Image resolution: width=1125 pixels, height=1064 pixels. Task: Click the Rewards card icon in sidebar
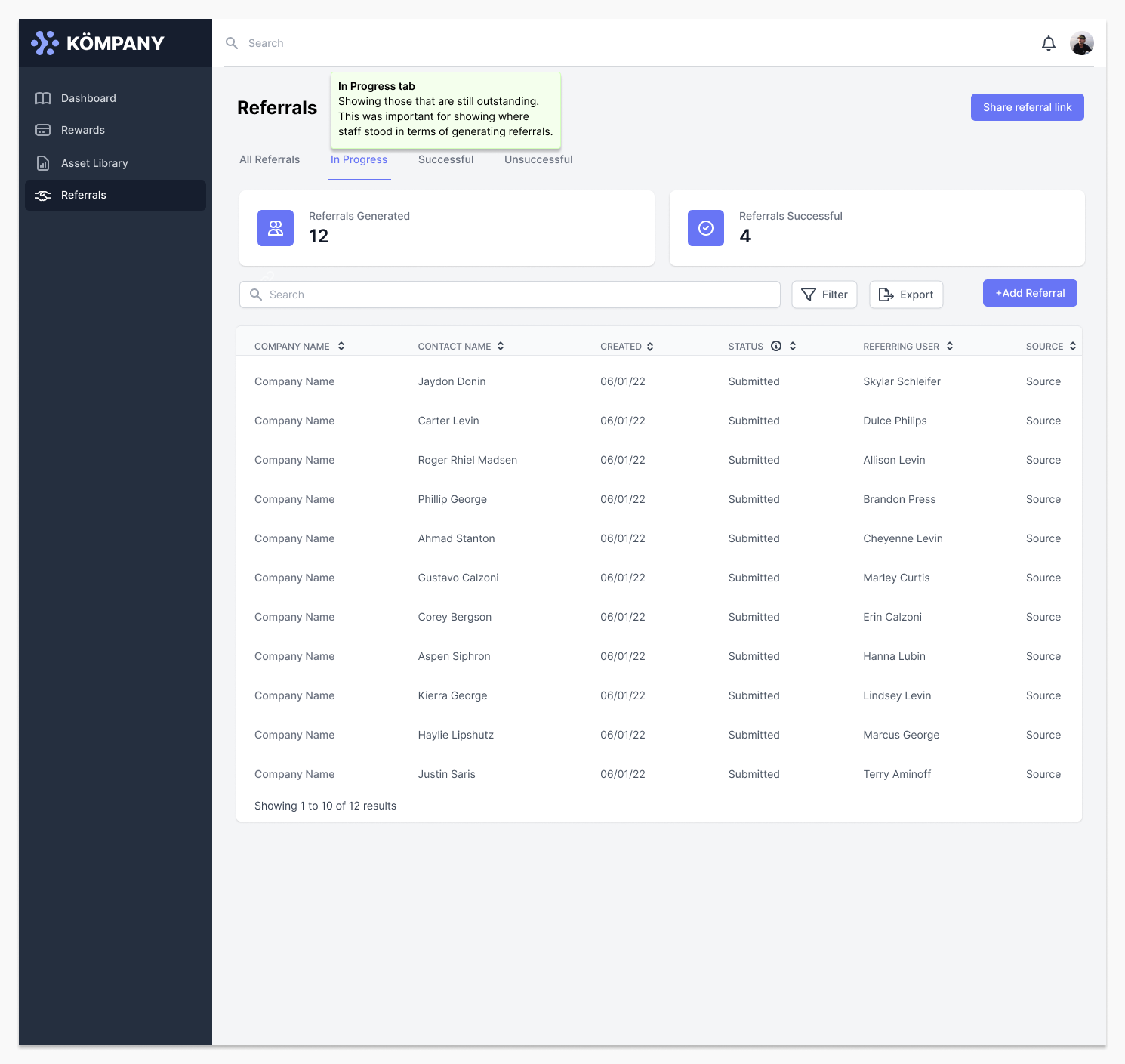pyautogui.click(x=43, y=130)
